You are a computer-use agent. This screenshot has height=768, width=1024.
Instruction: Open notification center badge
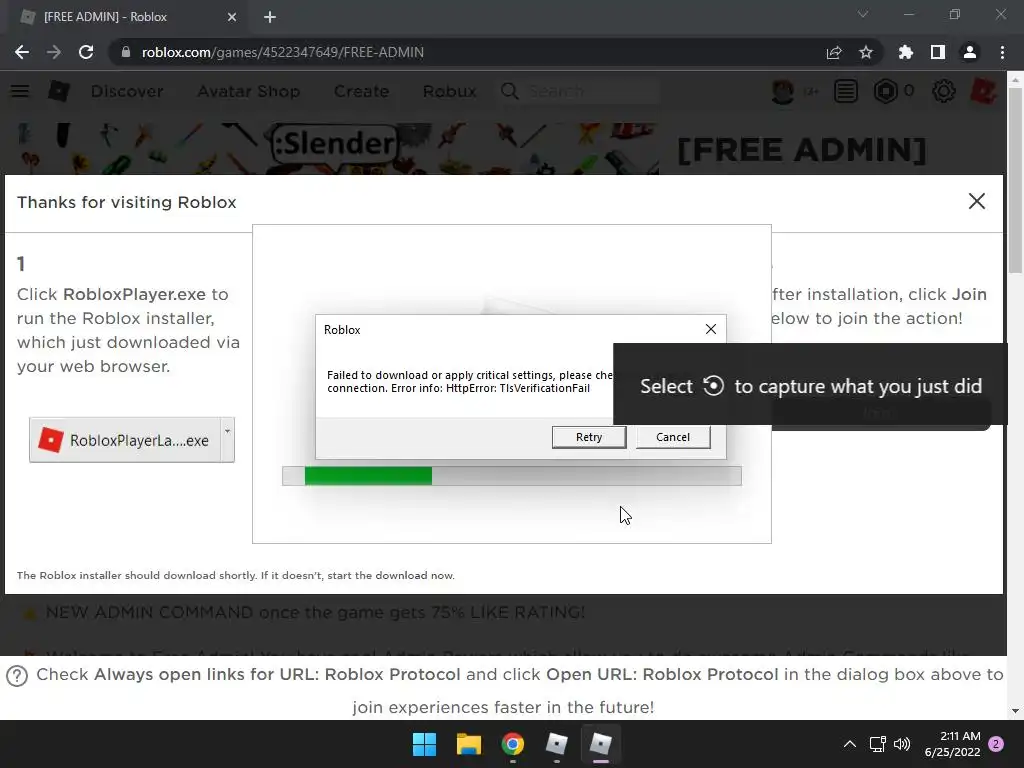(x=996, y=744)
